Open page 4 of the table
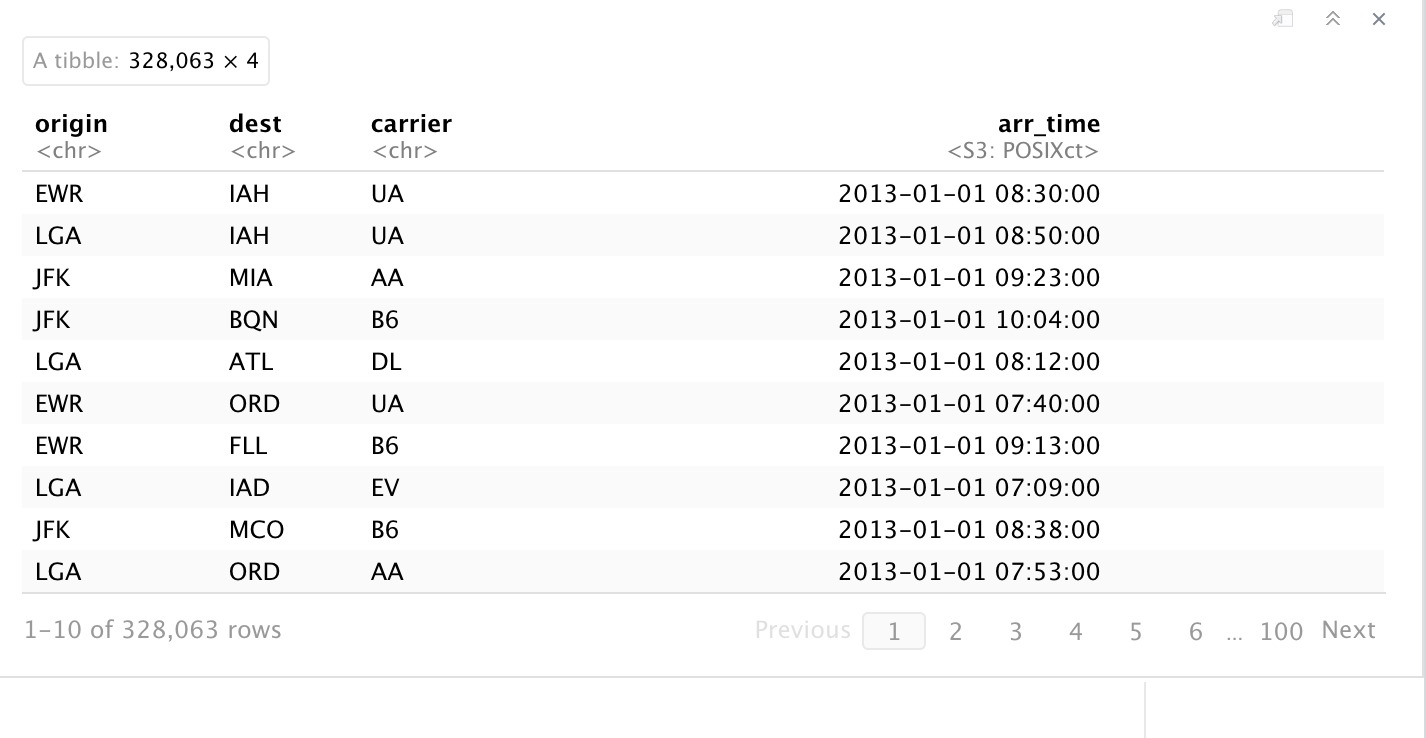1426x738 pixels. point(1075,630)
